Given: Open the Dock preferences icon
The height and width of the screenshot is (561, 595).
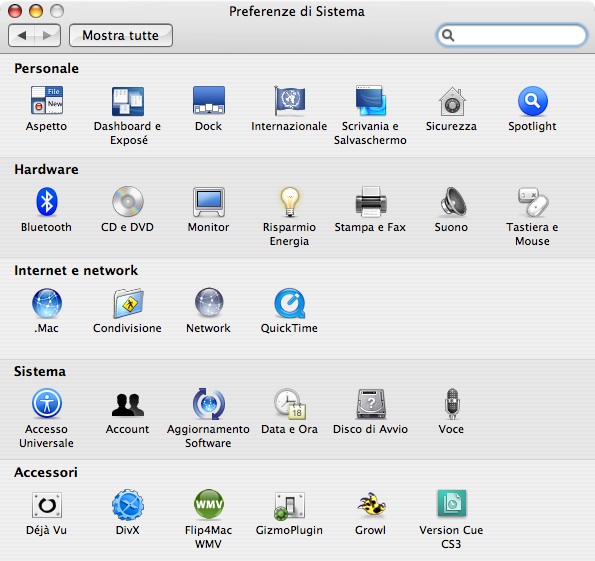Looking at the screenshot, I should (209, 101).
